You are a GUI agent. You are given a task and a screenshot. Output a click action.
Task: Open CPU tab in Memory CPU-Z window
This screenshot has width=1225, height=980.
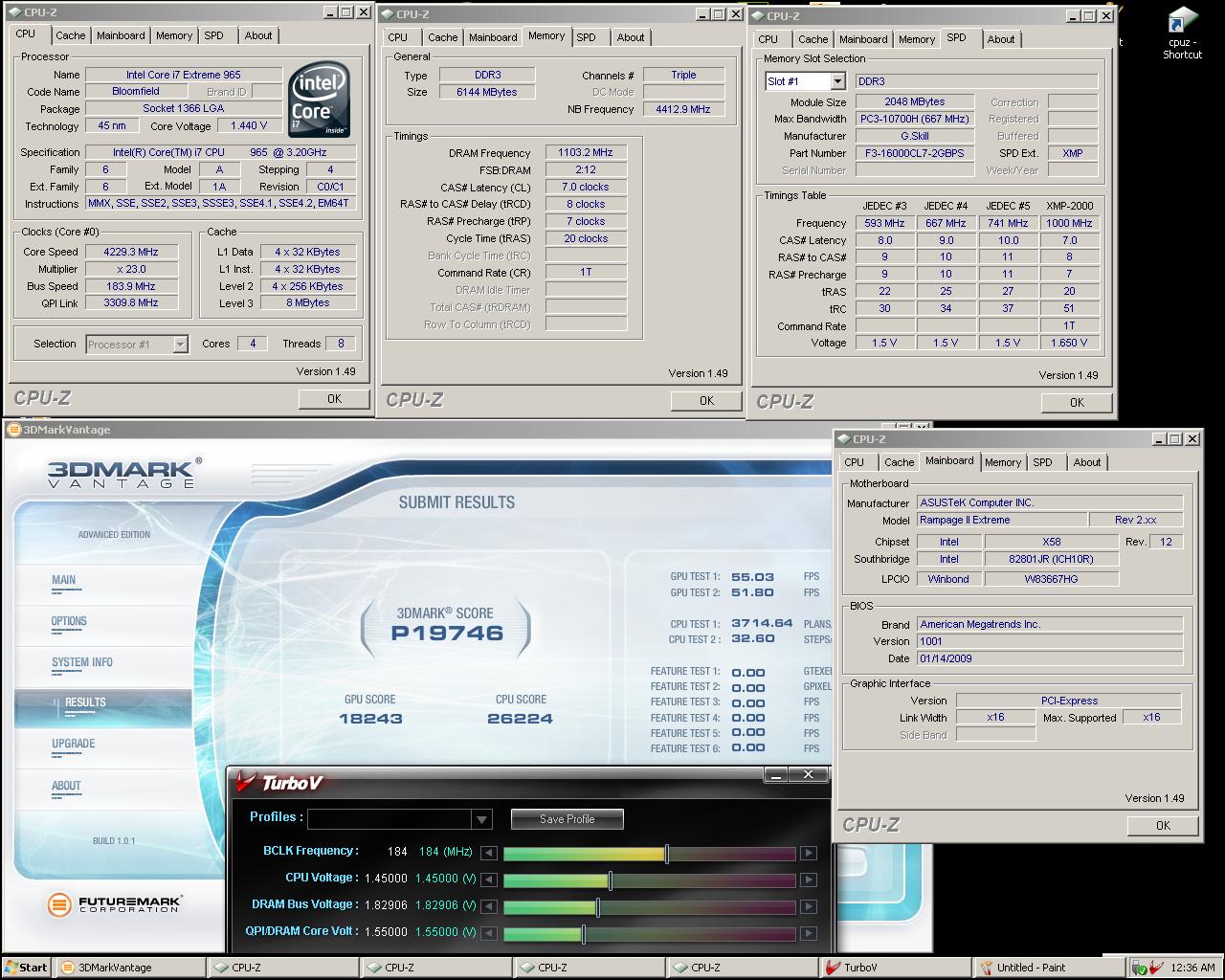tap(398, 37)
